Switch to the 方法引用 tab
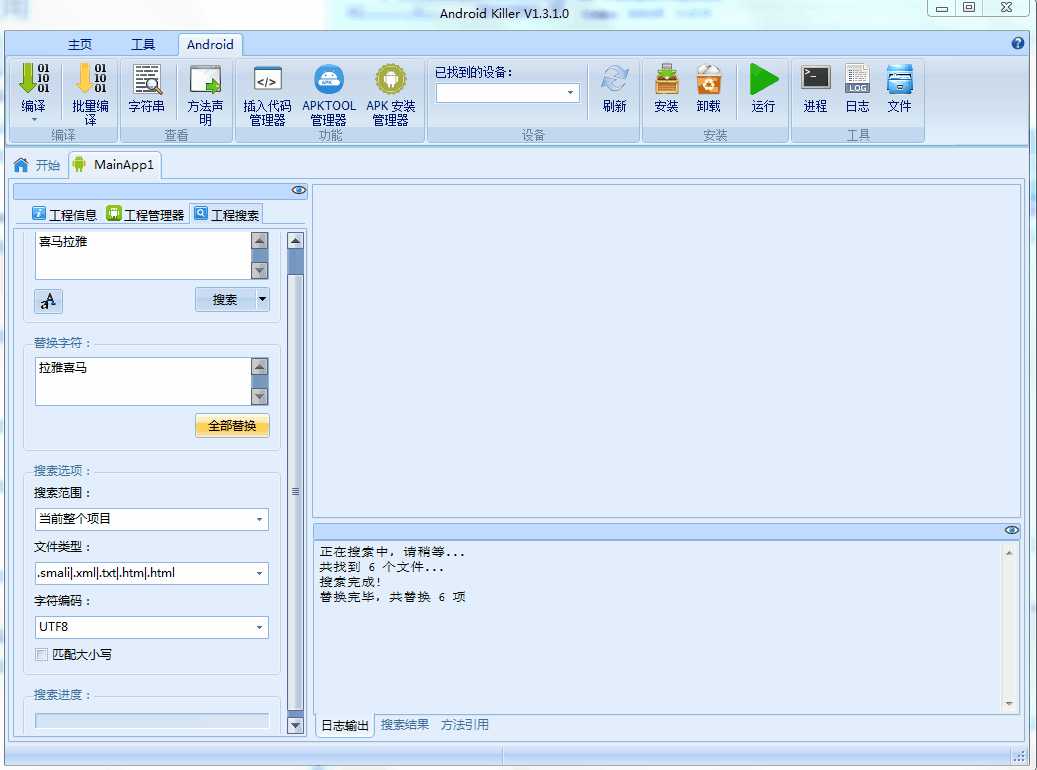Viewport: 1037px width, 770px height. pyautogui.click(x=465, y=725)
